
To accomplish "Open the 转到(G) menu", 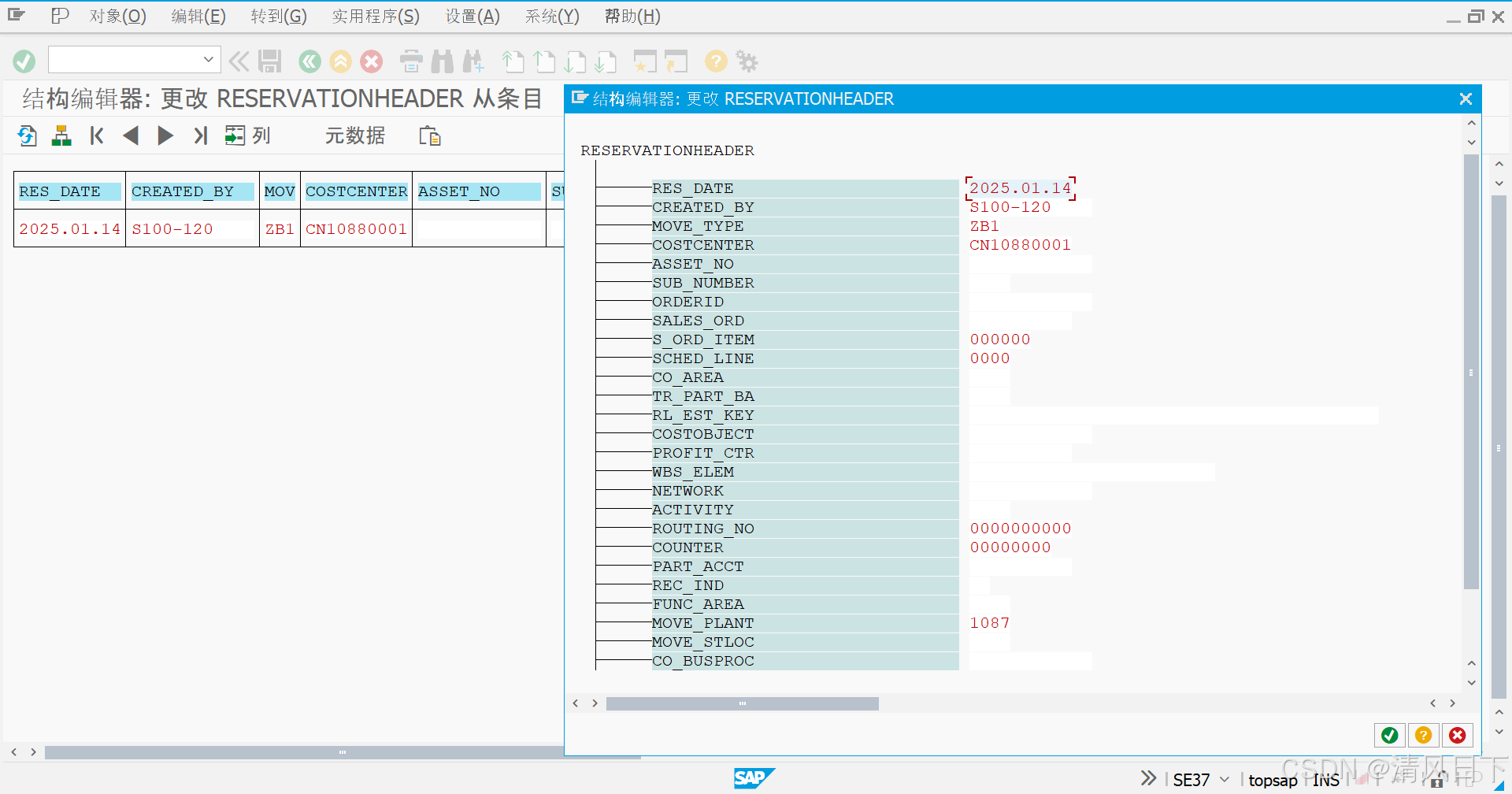I will click(278, 16).
